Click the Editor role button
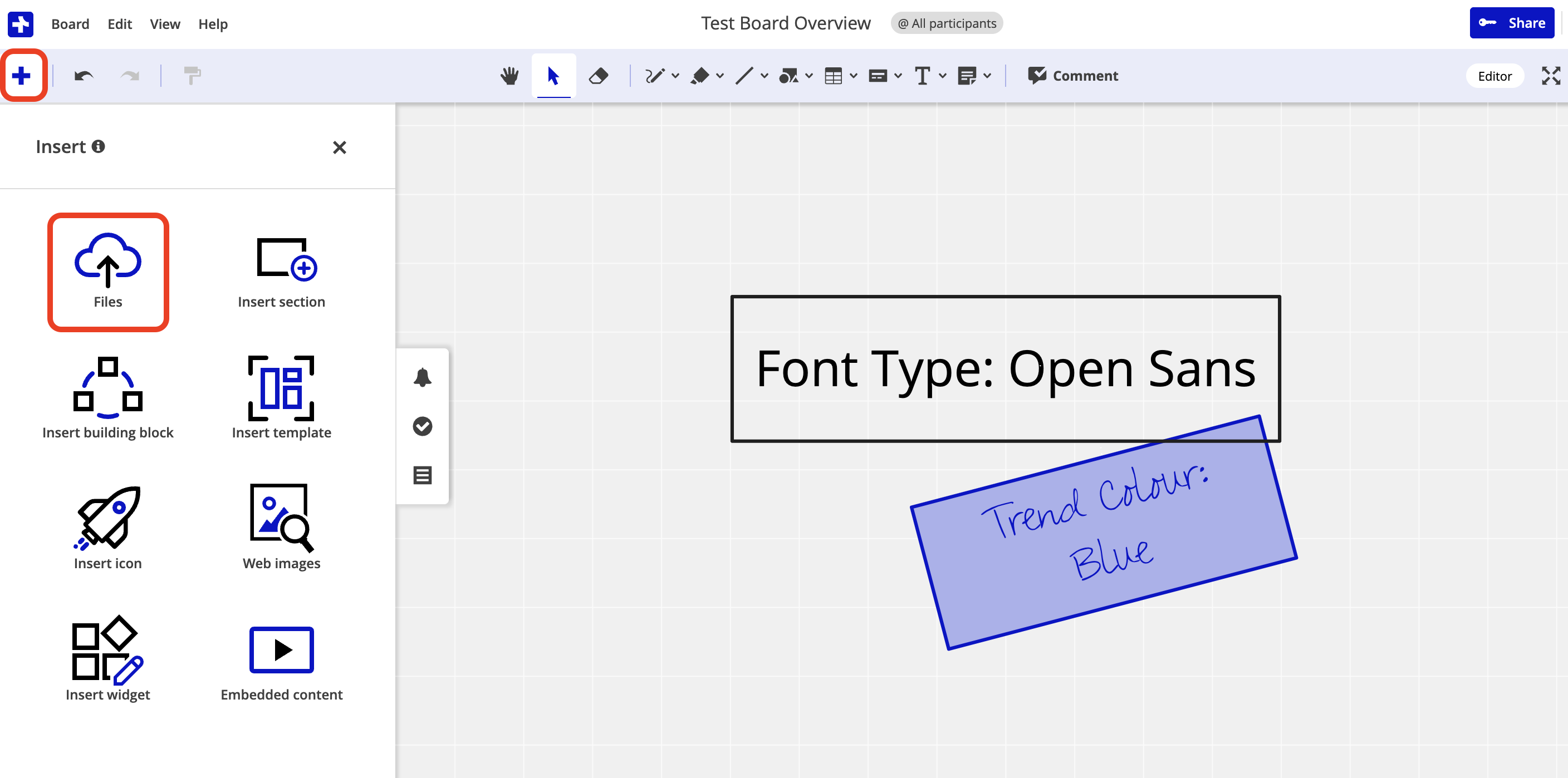Viewport: 1568px width, 778px height. coord(1494,76)
